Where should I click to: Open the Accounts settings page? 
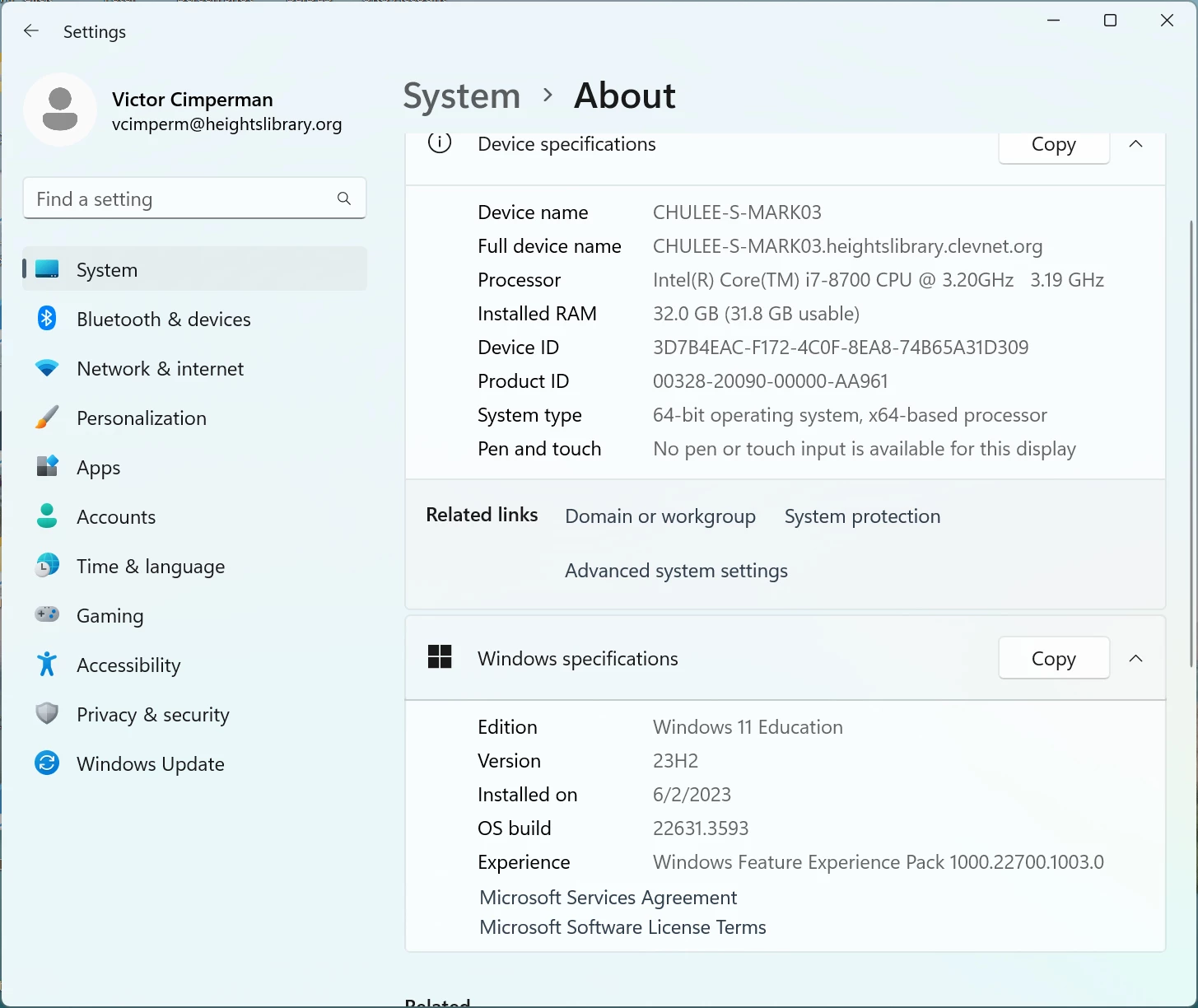(x=194, y=516)
